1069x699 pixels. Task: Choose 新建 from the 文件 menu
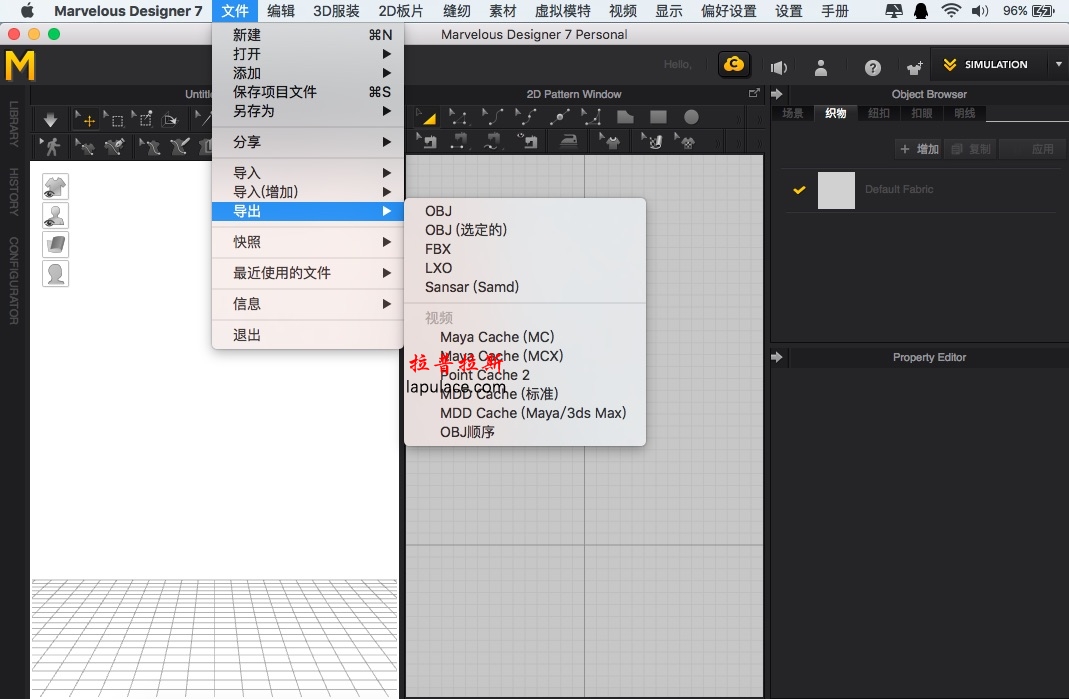coord(308,35)
